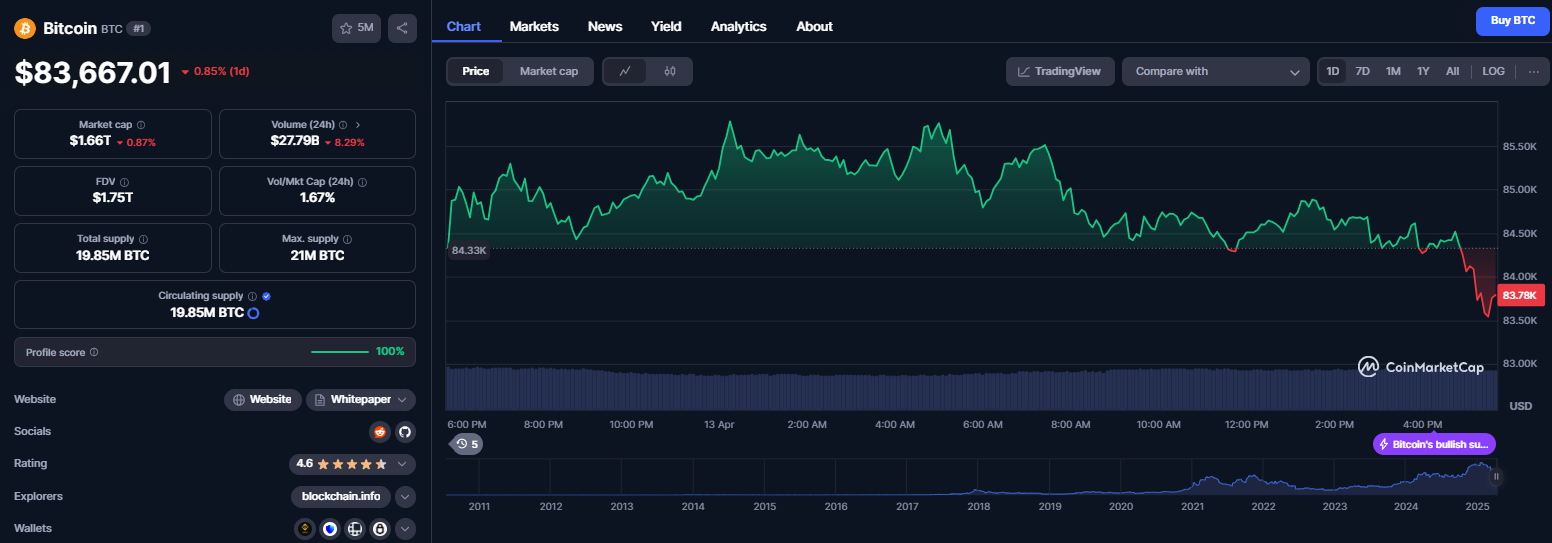
Task: Open the GitHub social link
Action: click(405, 432)
